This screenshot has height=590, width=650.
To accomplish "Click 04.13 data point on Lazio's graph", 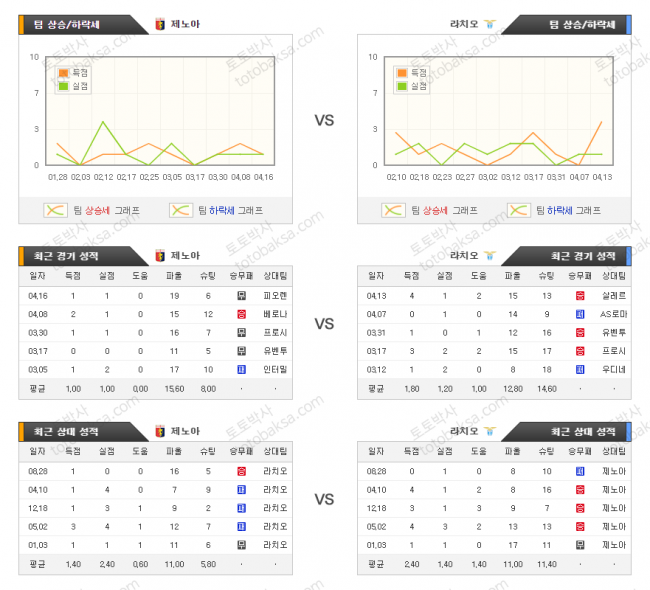I will click(601, 122).
